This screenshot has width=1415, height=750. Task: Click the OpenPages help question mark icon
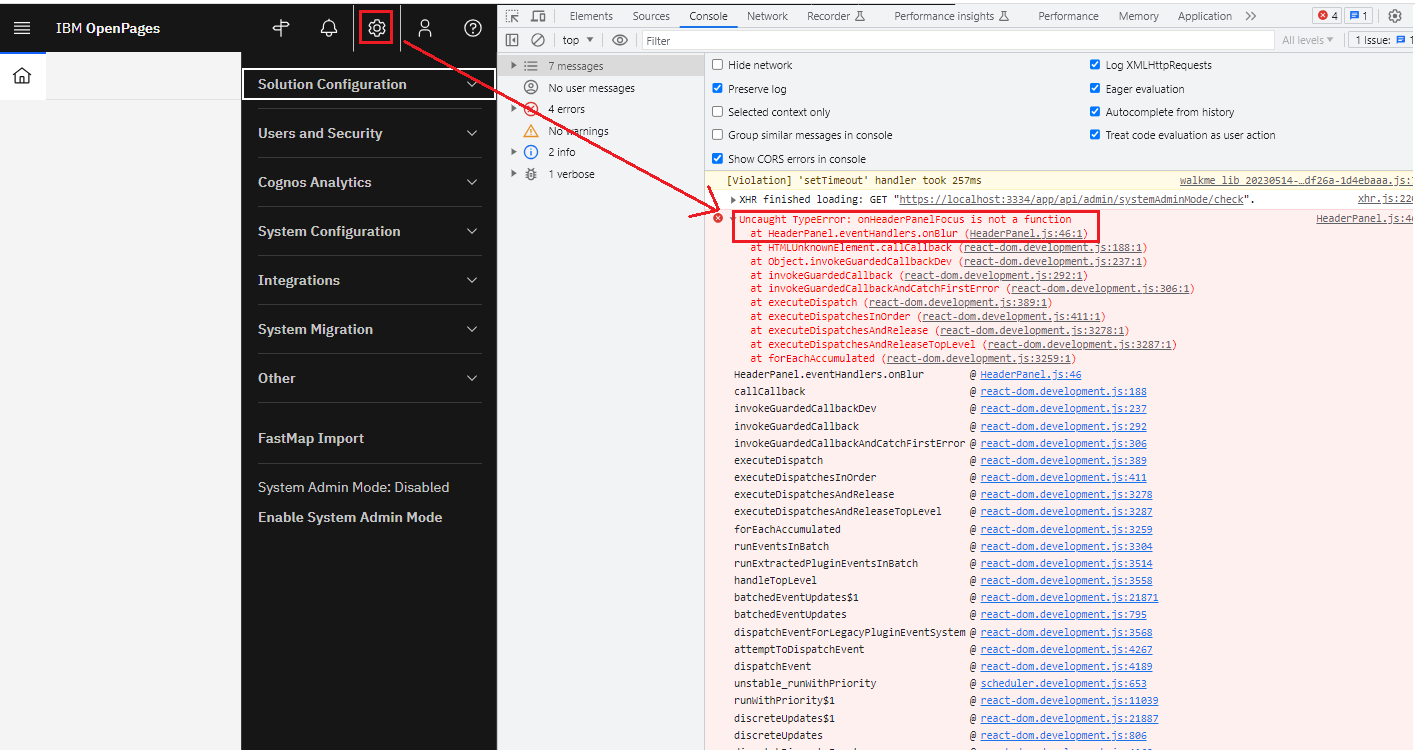(472, 27)
